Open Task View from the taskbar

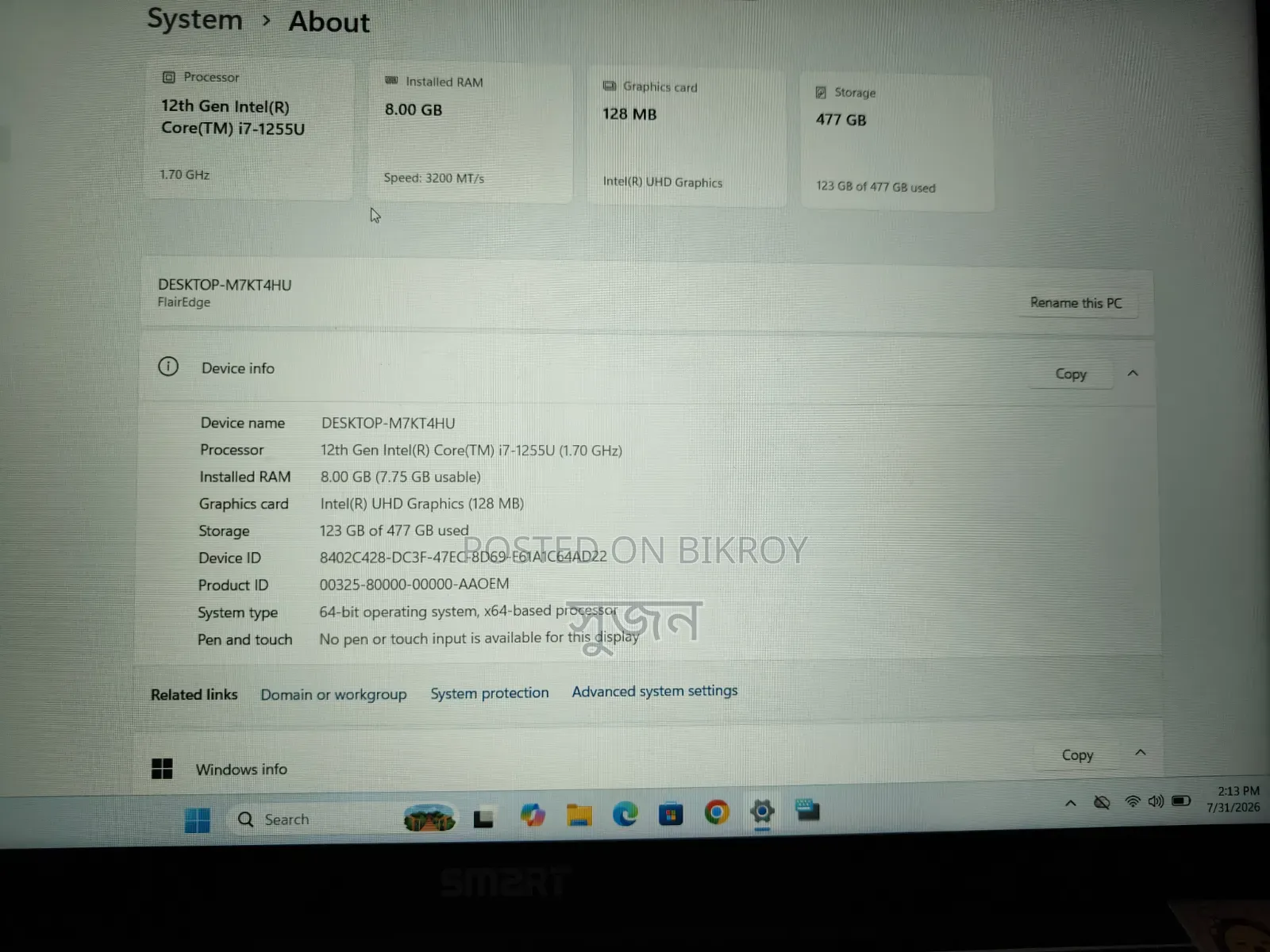[483, 819]
